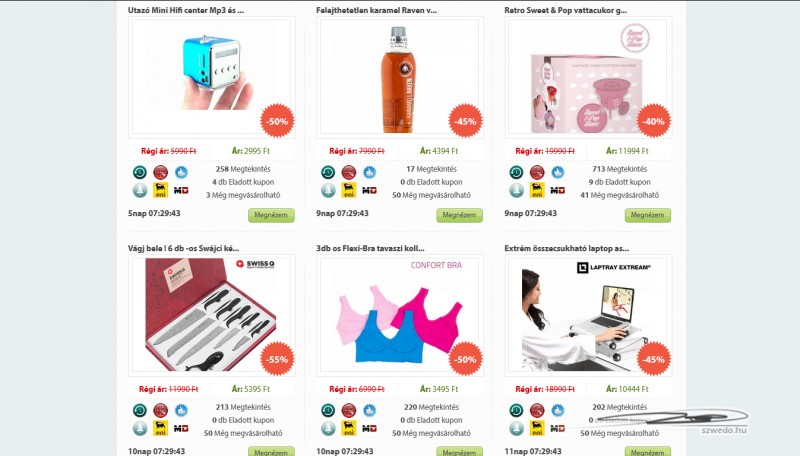
Task: Click the green clock icon under Mini Hifi product
Action: click(x=140, y=172)
